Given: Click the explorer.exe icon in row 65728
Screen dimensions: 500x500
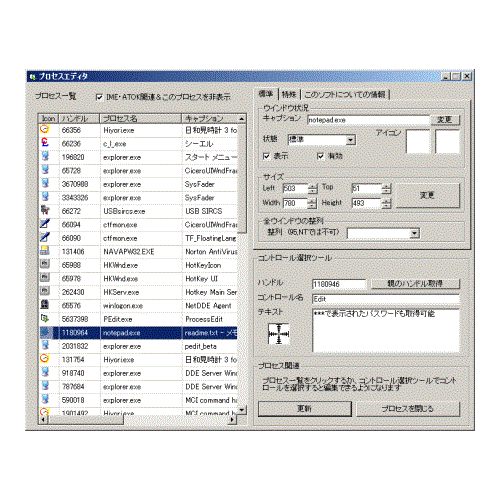Looking at the screenshot, I should 45,170.
